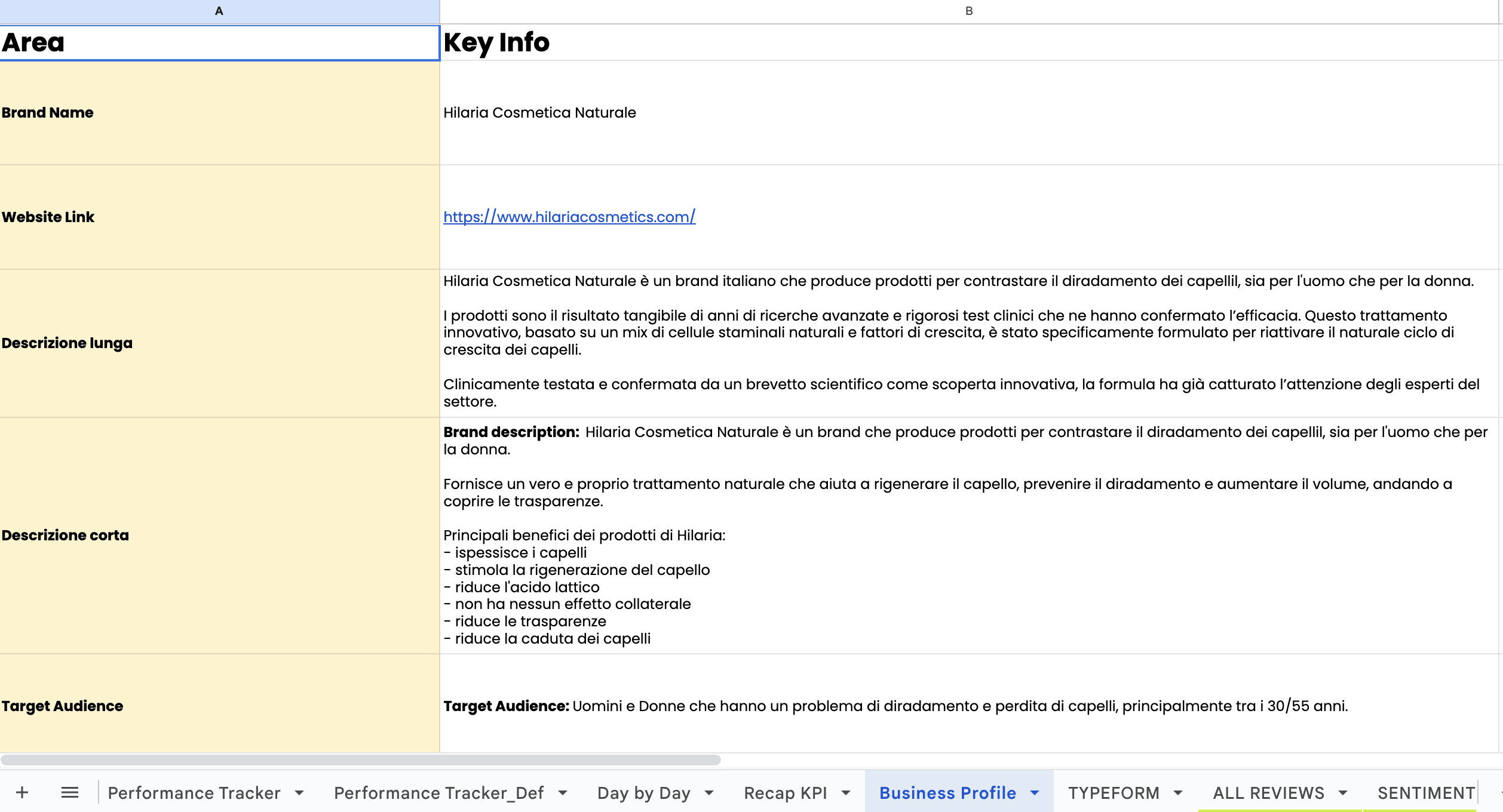The width and height of the screenshot is (1503, 812).
Task: Add a new sheet with plus icon
Action: point(22,792)
